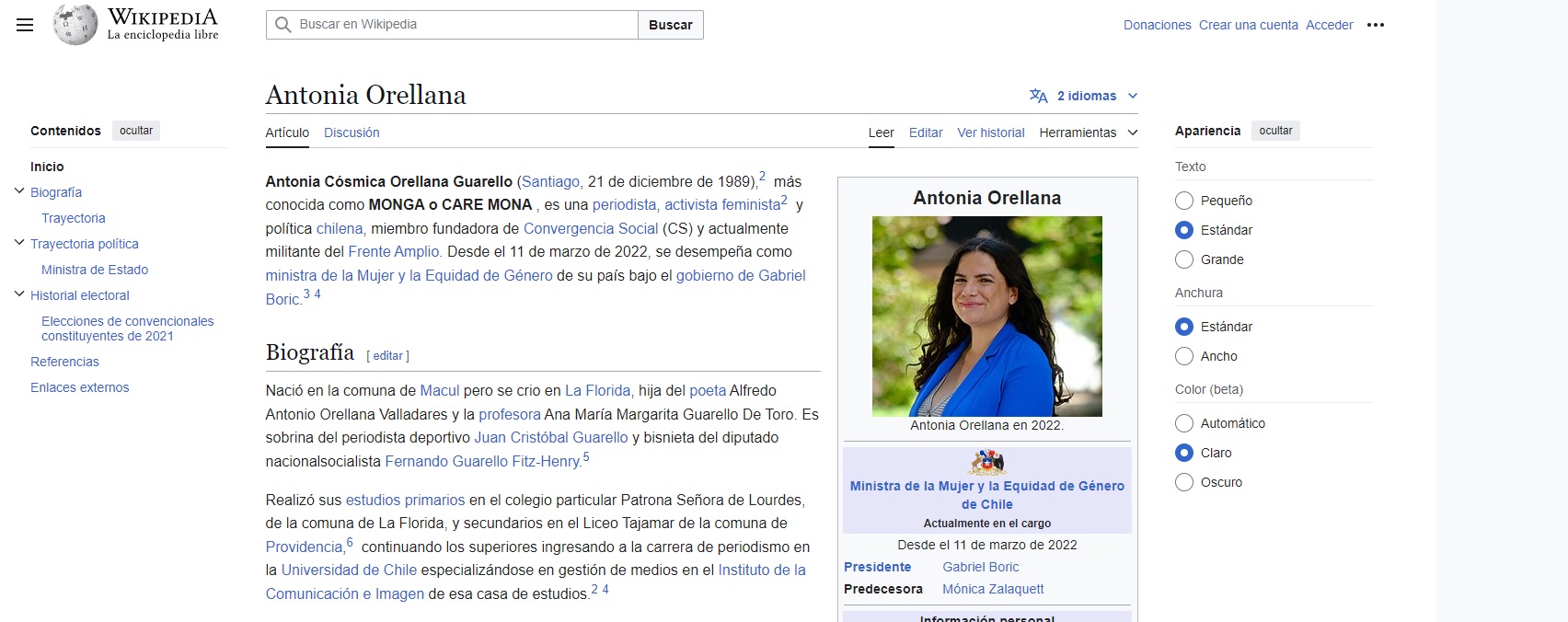The height and width of the screenshot is (622, 1568).
Task: Collapse the Biografía section in contents
Action: click(19, 191)
